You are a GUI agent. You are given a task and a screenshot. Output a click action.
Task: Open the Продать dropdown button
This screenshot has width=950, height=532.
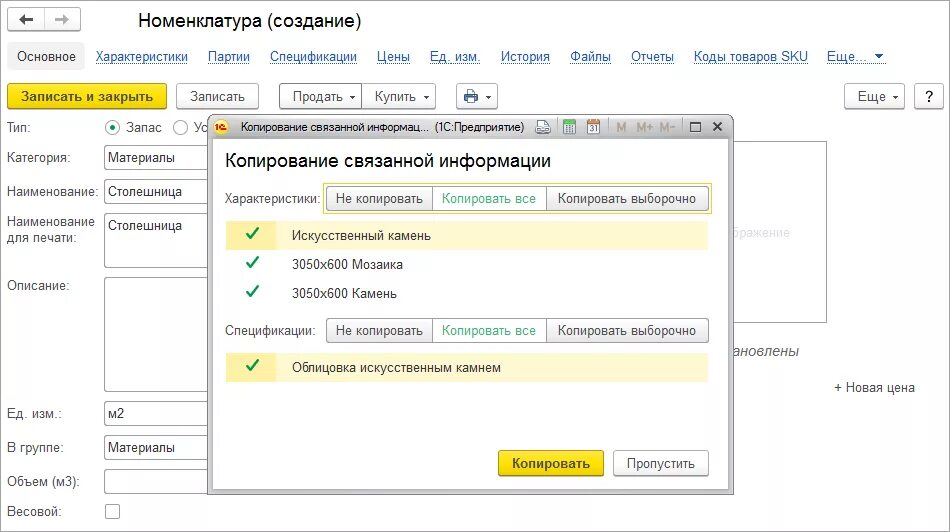coord(321,96)
